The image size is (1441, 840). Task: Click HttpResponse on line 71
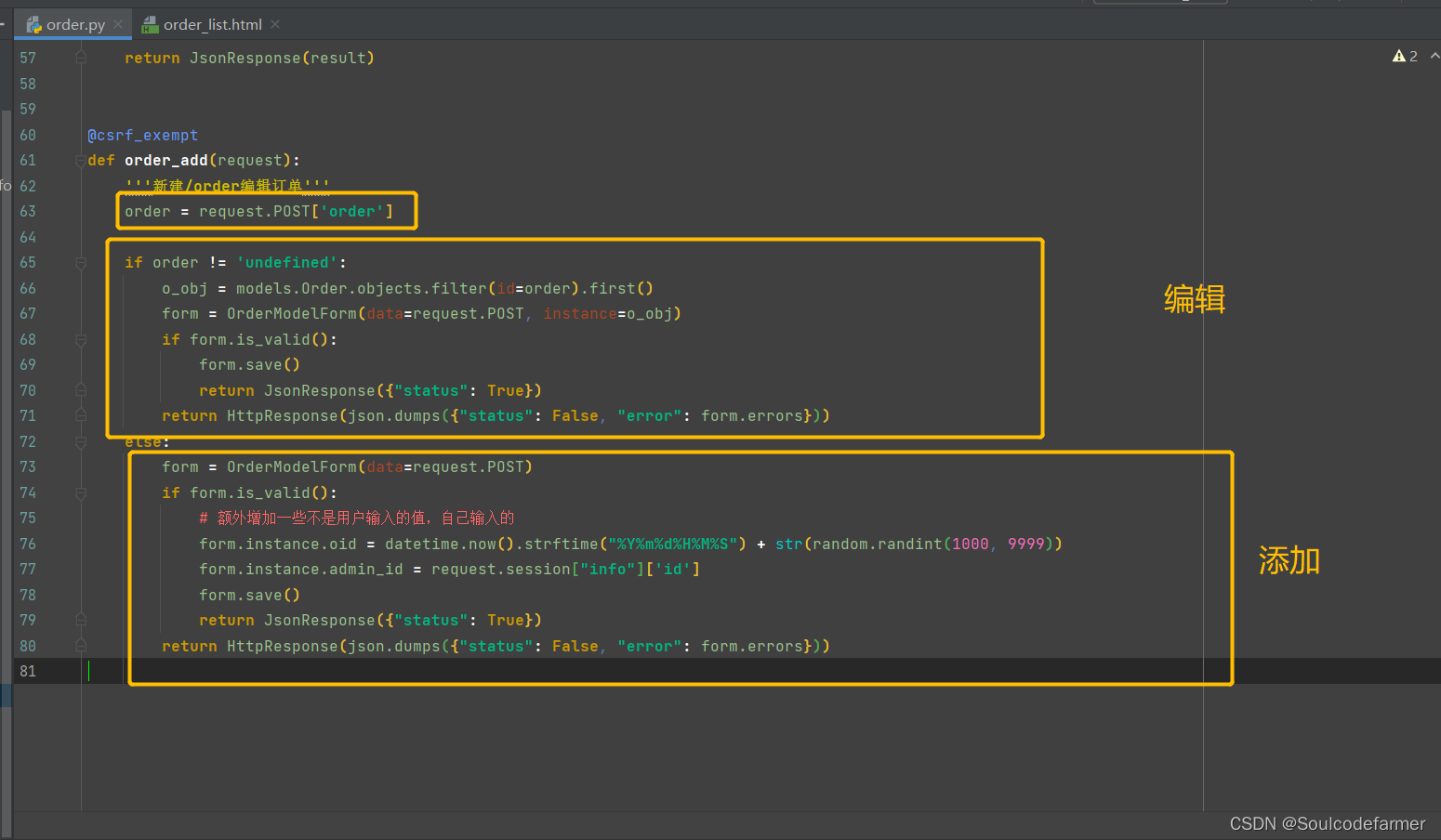[x=283, y=416]
